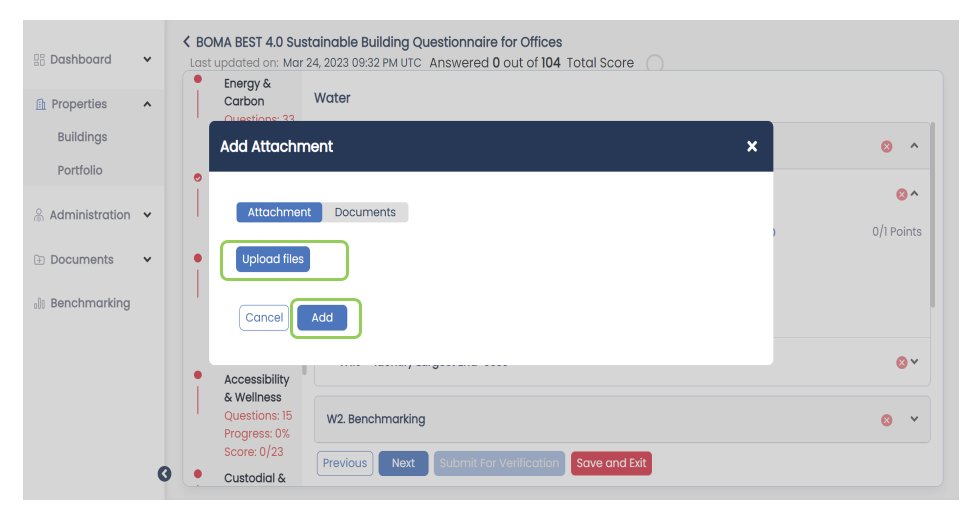Viewport: 979px width, 522px height.
Task: Click the Total Score progress circle
Action: point(655,63)
